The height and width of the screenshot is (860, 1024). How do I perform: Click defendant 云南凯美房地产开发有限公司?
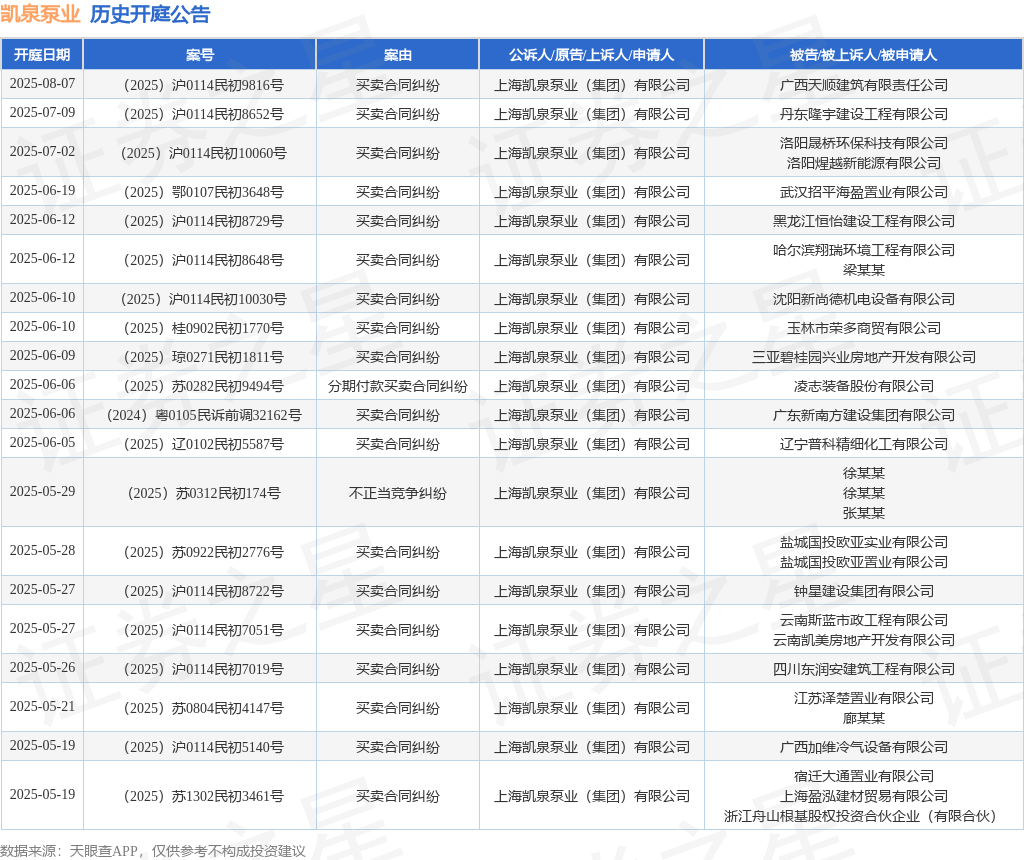coord(863,640)
